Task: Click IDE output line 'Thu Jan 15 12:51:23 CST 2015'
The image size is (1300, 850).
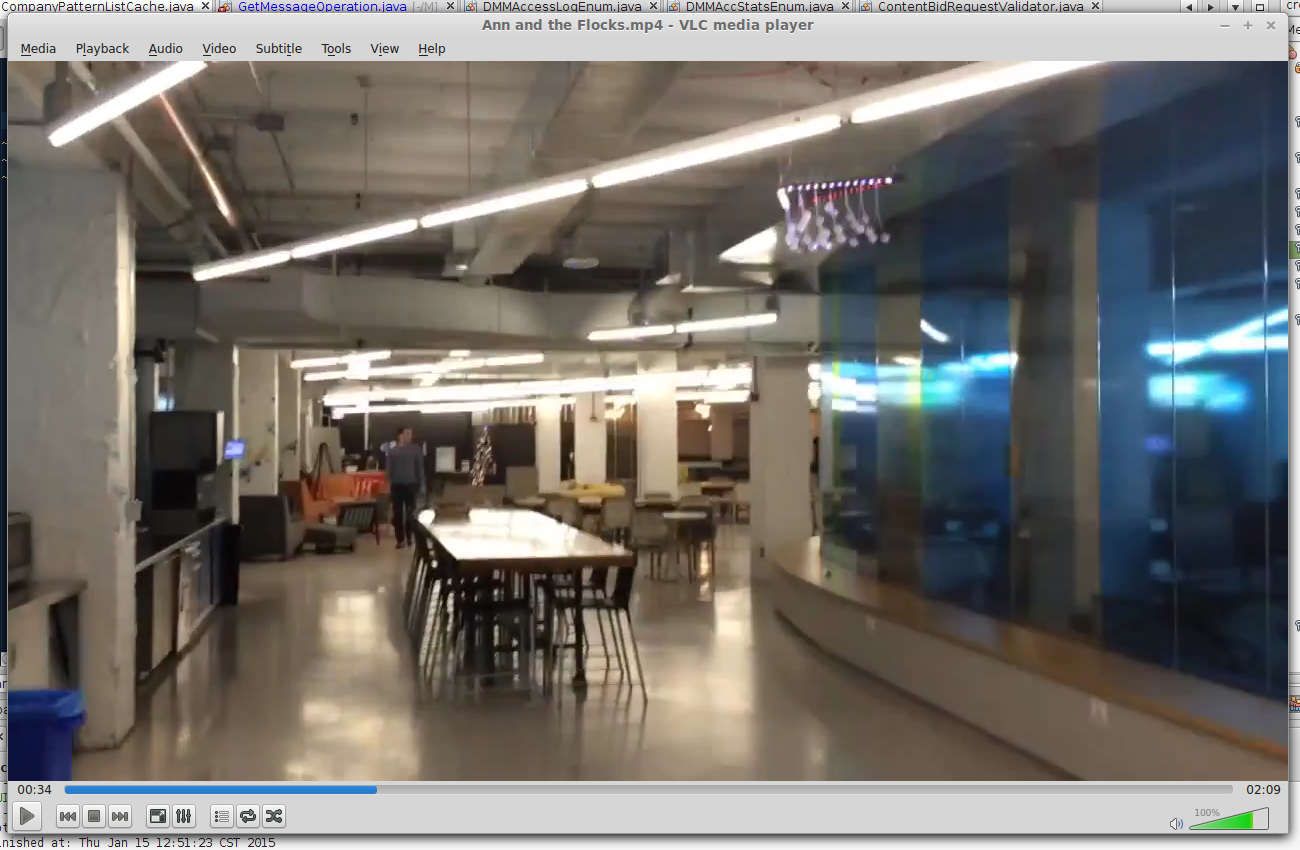Action: click(x=177, y=842)
